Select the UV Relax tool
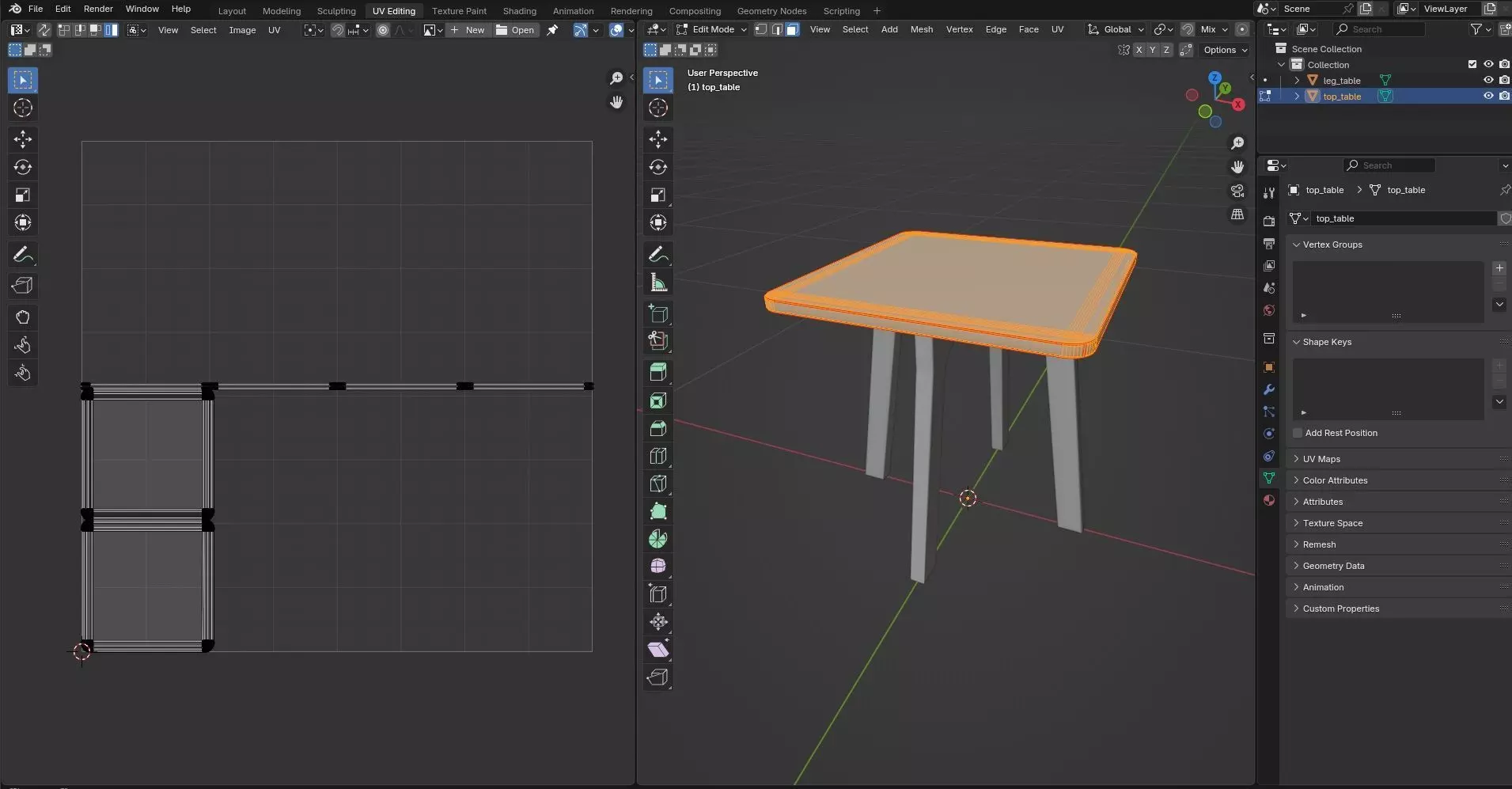This screenshot has height=789, width=1512. coord(23,345)
